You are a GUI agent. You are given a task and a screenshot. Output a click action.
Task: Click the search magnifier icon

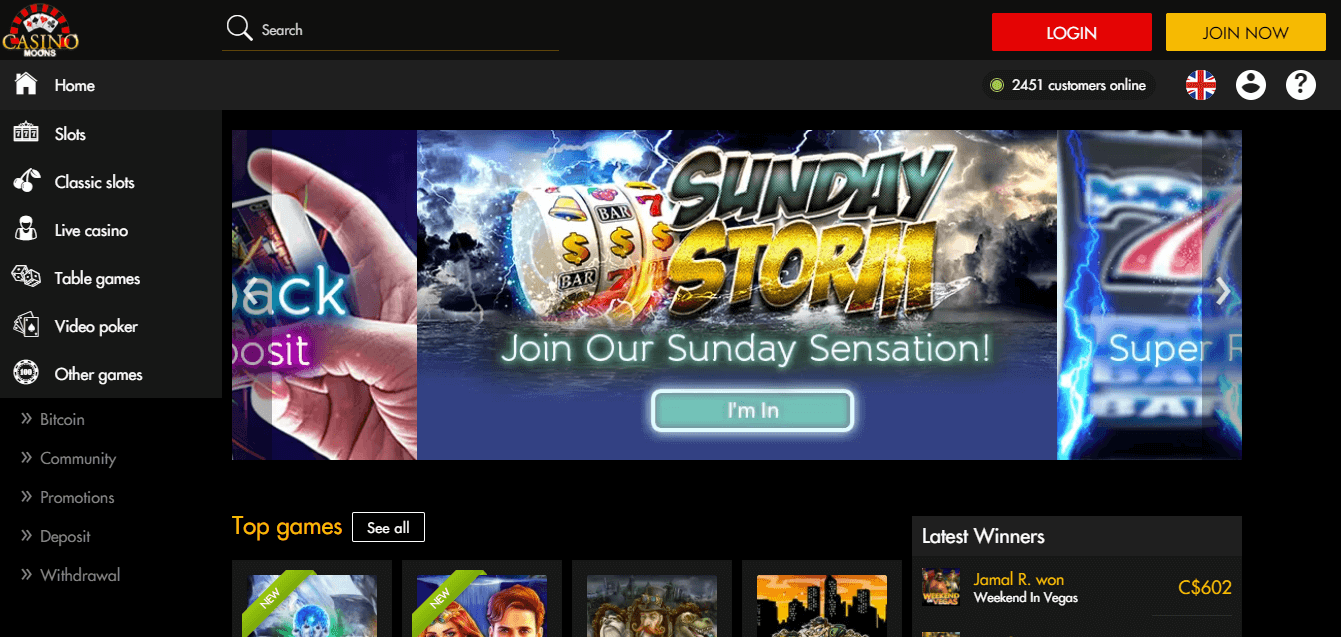(x=239, y=28)
